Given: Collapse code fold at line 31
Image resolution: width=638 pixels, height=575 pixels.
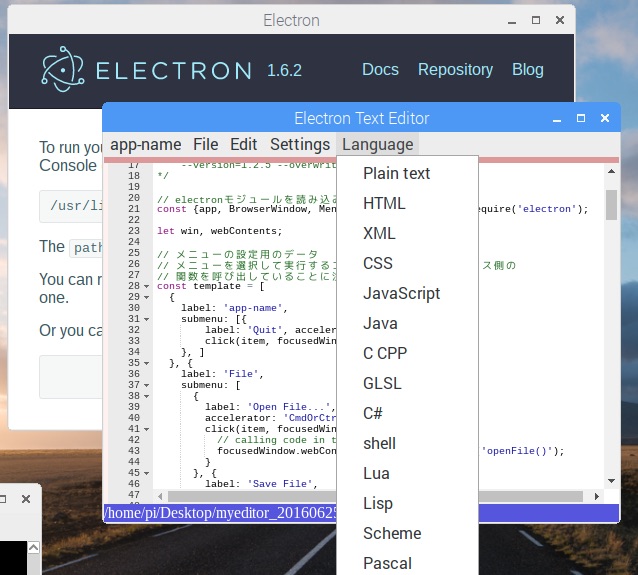Looking at the screenshot, I should 146,319.
